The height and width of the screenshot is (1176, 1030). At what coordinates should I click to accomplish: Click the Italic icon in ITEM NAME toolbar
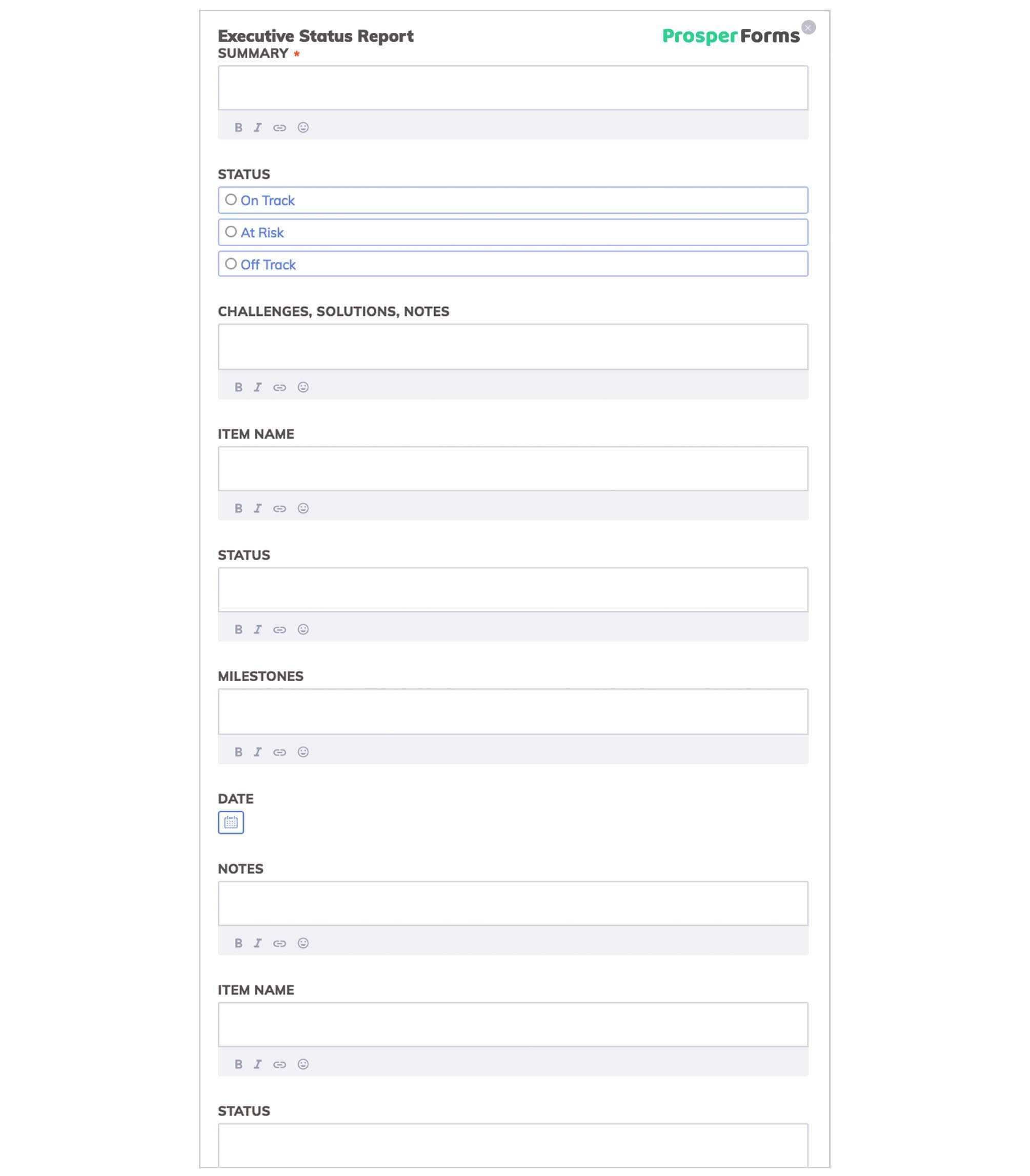pyautogui.click(x=257, y=508)
